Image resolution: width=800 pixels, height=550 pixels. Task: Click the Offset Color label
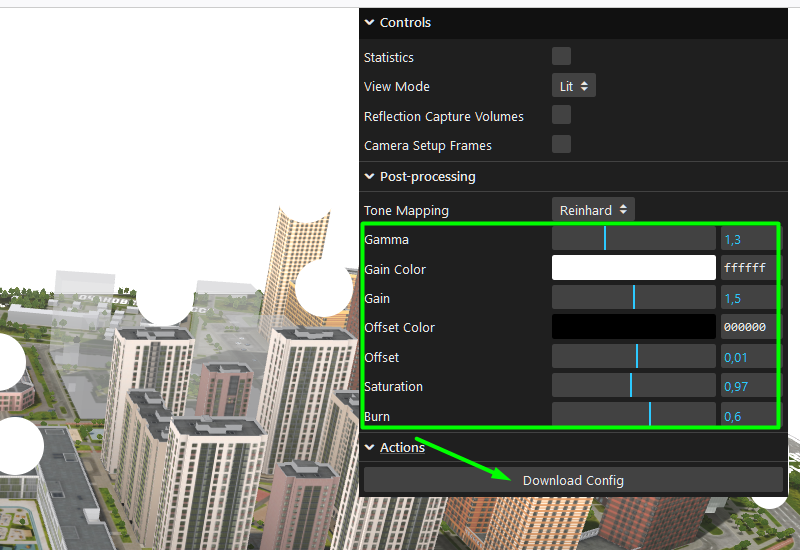click(399, 328)
